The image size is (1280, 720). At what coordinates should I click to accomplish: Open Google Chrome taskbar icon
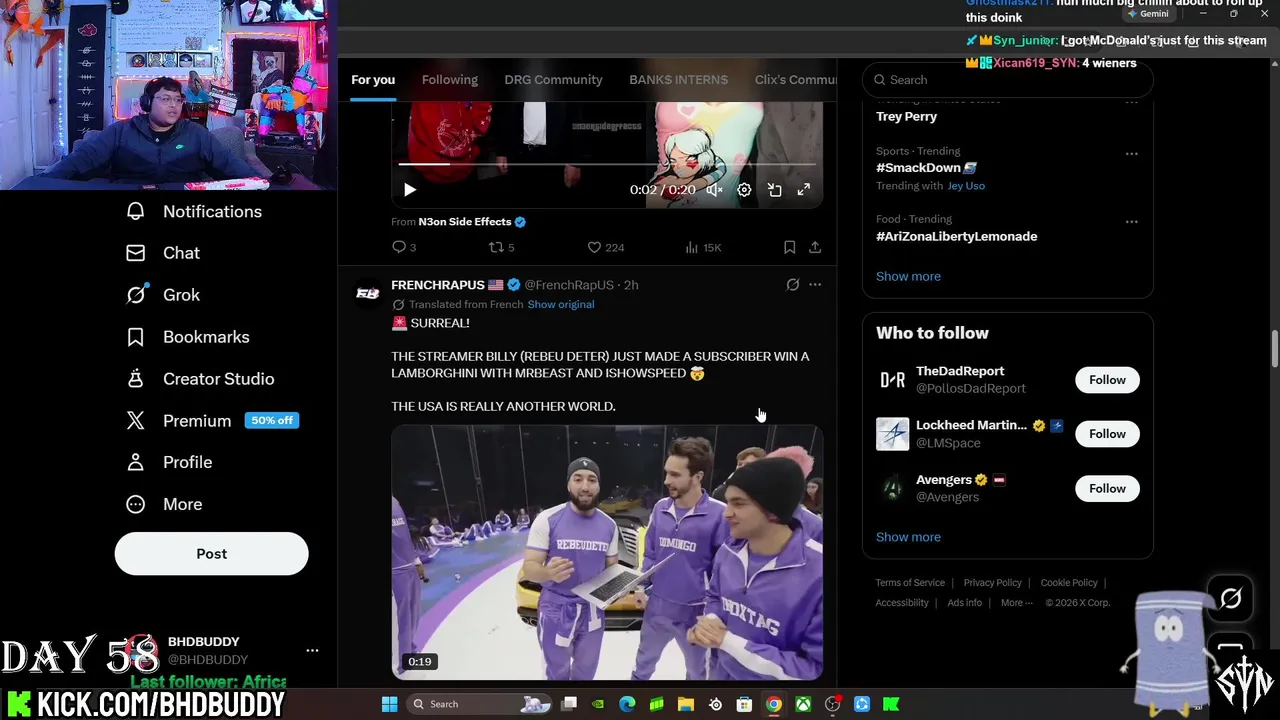(x=774, y=704)
